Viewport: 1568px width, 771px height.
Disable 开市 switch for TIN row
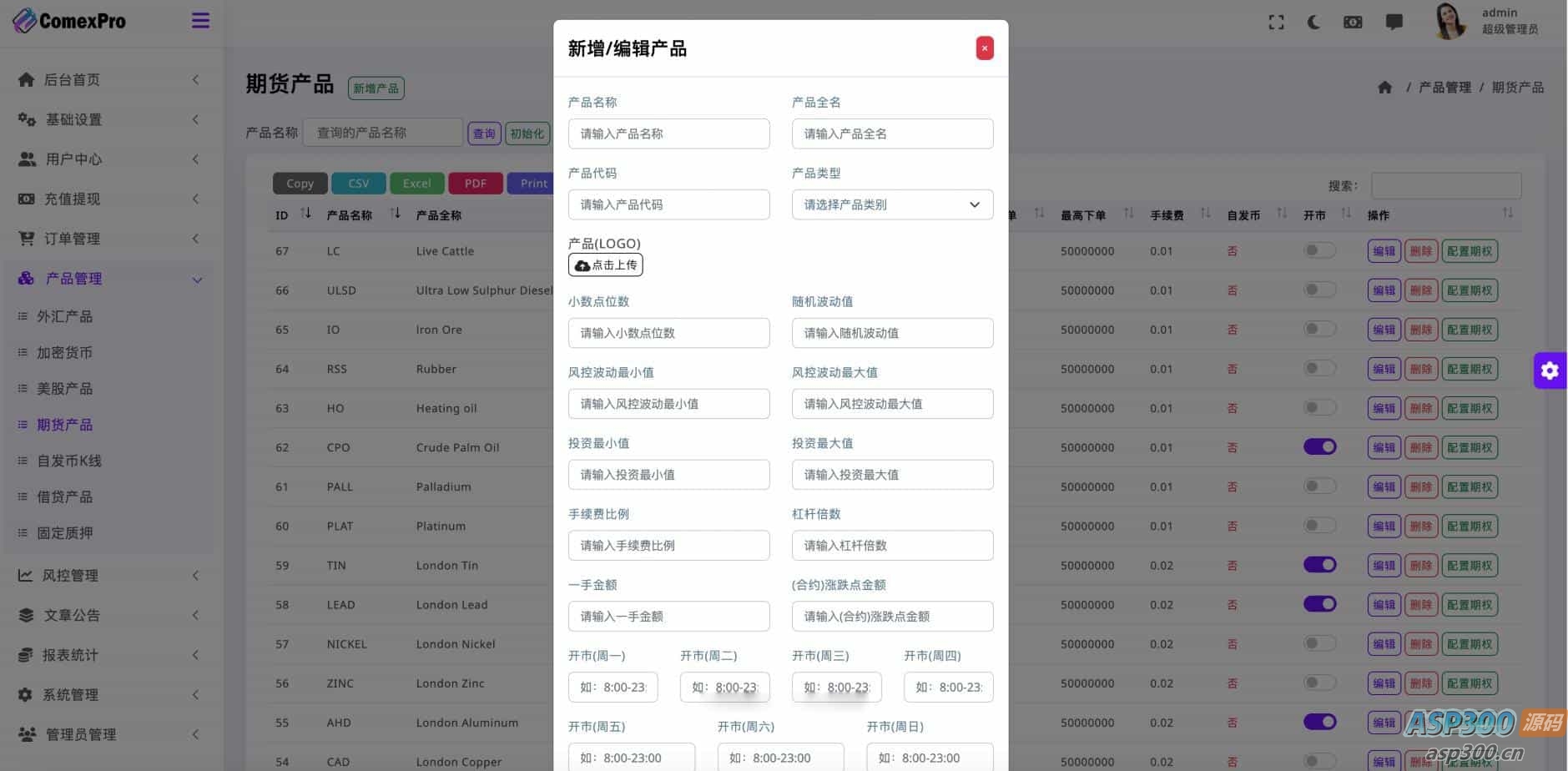1319,565
